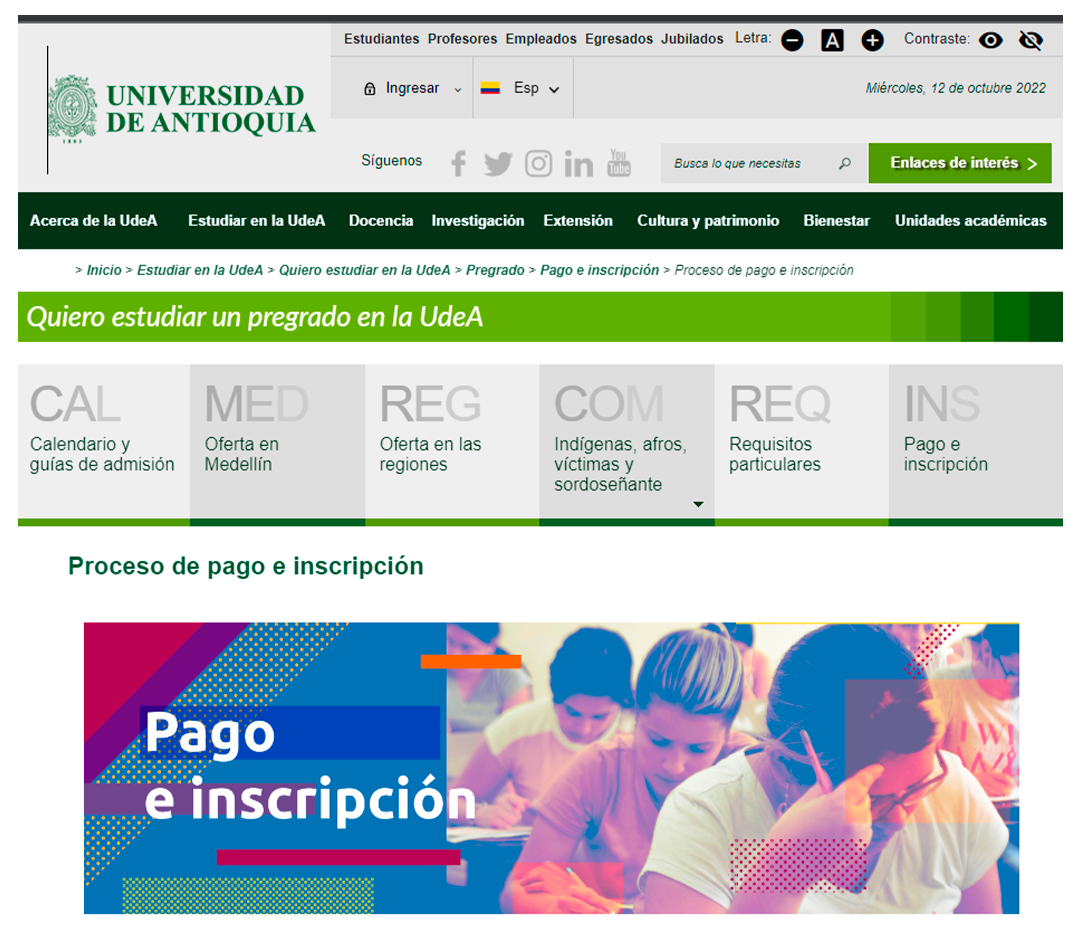Open the Pregrado breadcrumb link

pyautogui.click(x=495, y=270)
